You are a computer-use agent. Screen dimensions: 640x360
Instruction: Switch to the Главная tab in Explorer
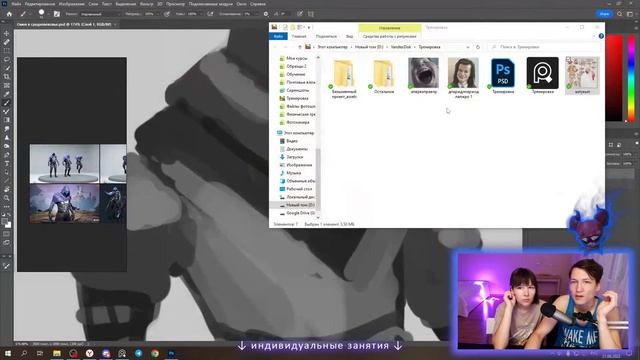pyautogui.click(x=299, y=36)
